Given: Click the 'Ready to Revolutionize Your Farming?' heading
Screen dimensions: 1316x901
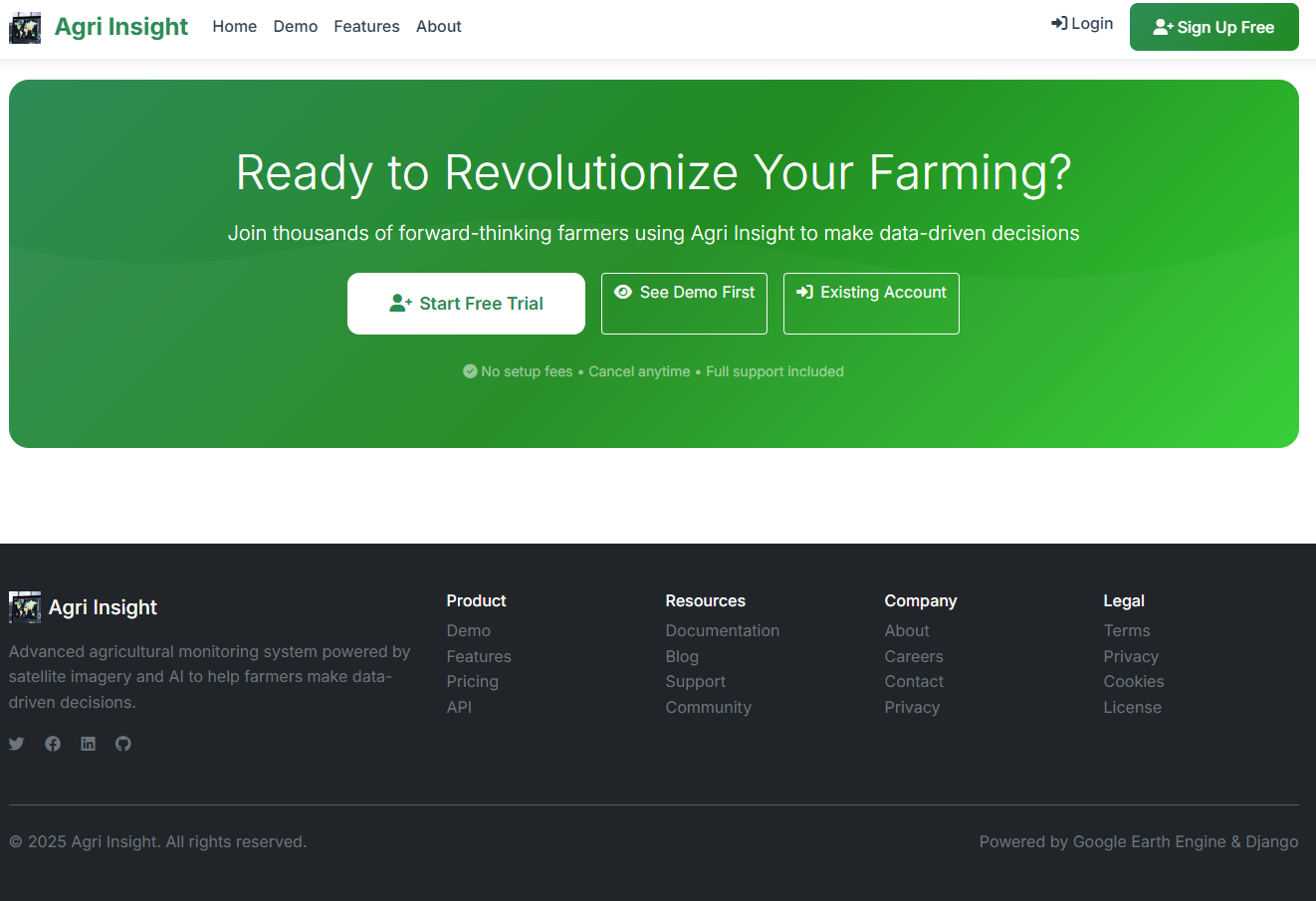Looking at the screenshot, I should pyautogui.click(x=654, y=172).
